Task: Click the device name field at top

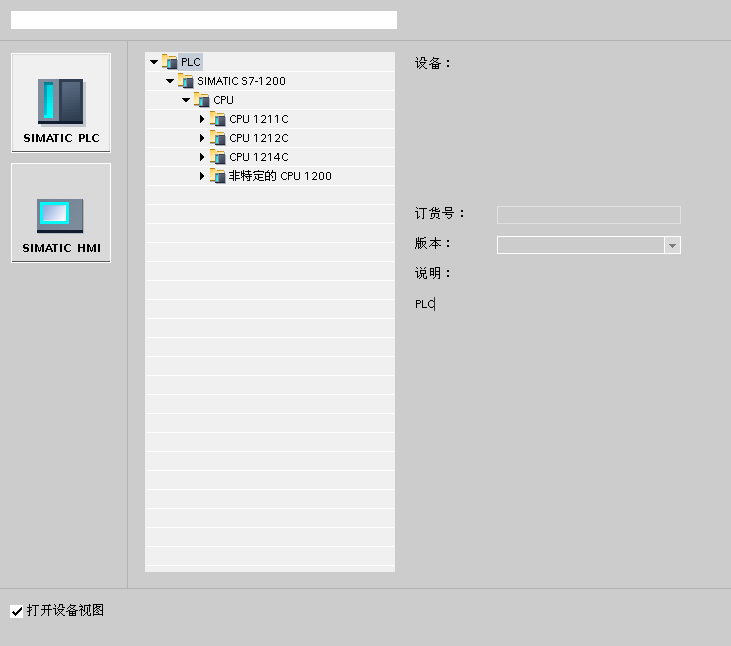Action: point(204,20)
